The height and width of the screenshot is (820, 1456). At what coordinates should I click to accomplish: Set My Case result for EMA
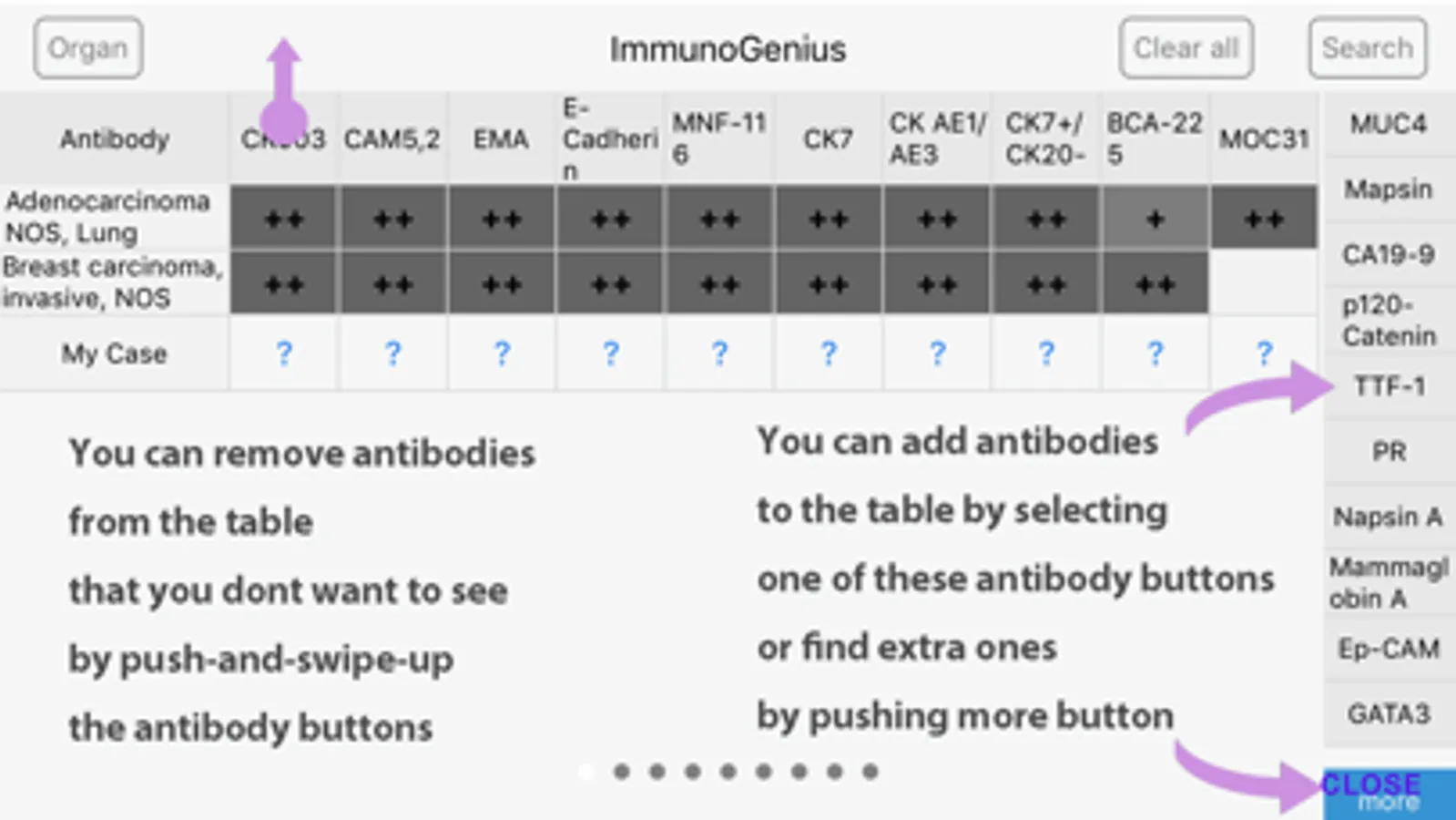[502, 354]
